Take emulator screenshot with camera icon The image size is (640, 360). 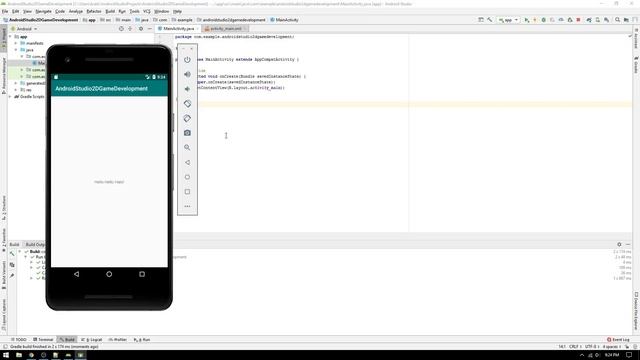tap(187, 133)
